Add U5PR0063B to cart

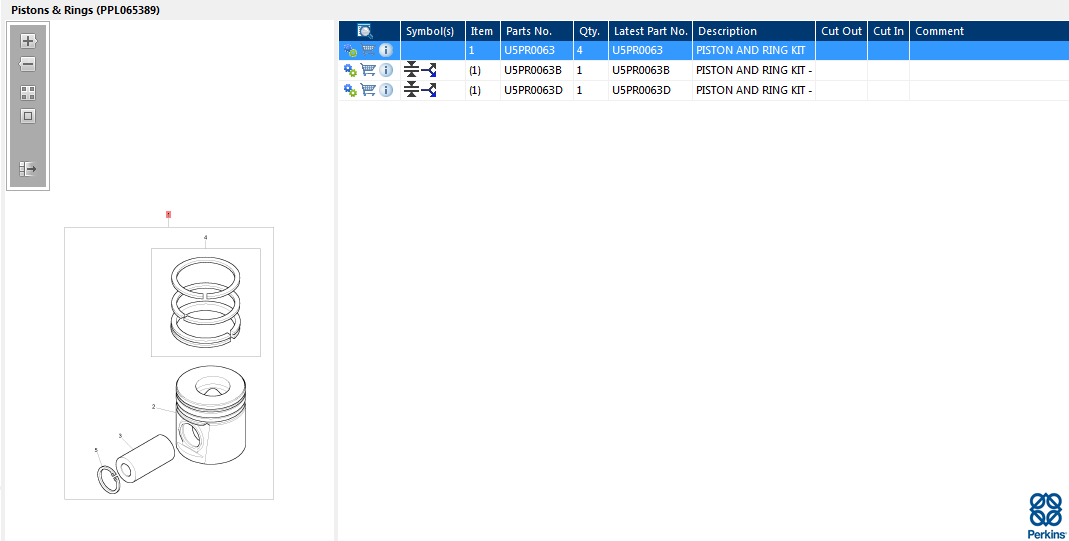(x=368, y=69)
